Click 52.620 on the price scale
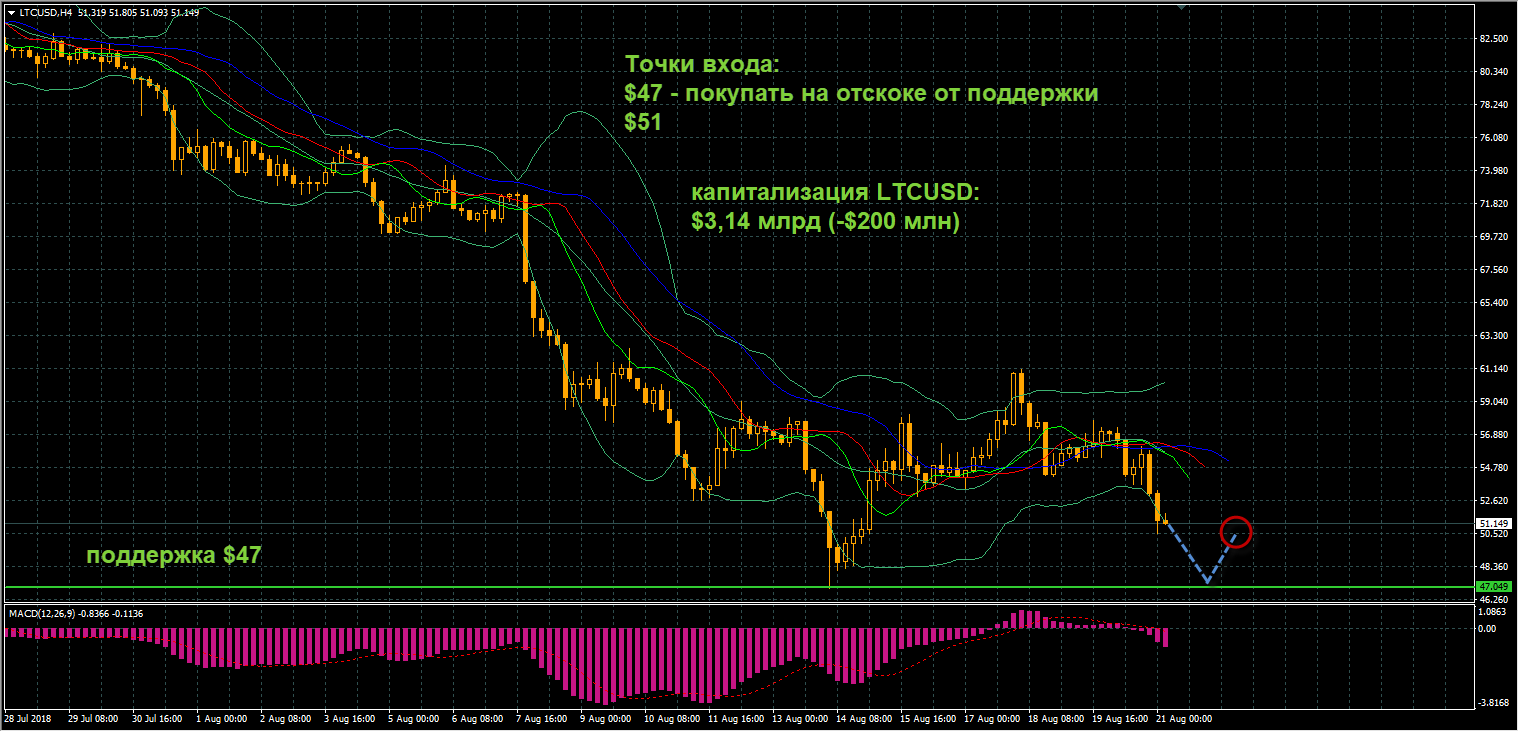The height and width of the screenshot is (732, 1519). pyautogui.click(x=1492, y=500)
